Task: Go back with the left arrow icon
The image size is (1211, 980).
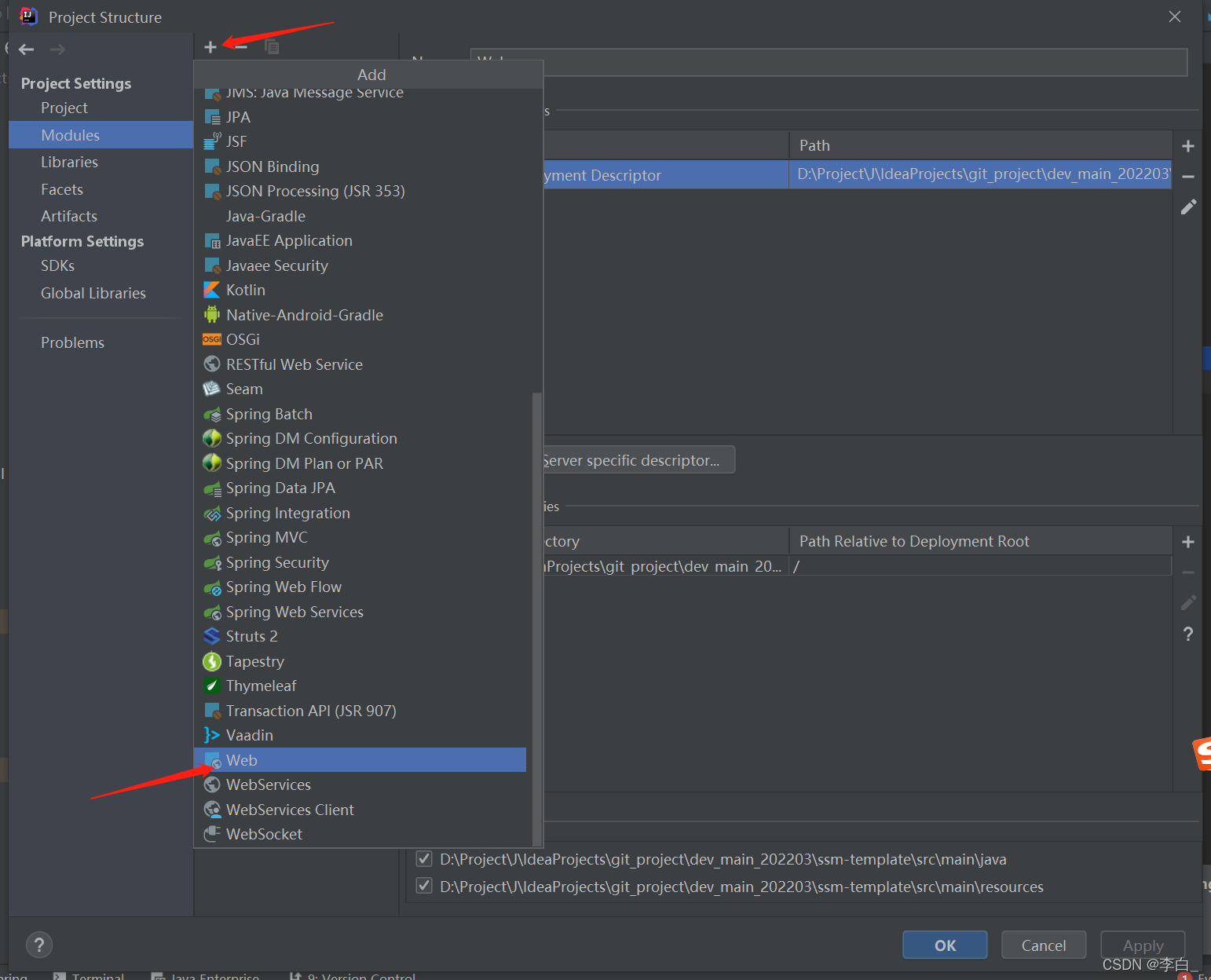Action: pyautogui.click(x=26, y=49)
